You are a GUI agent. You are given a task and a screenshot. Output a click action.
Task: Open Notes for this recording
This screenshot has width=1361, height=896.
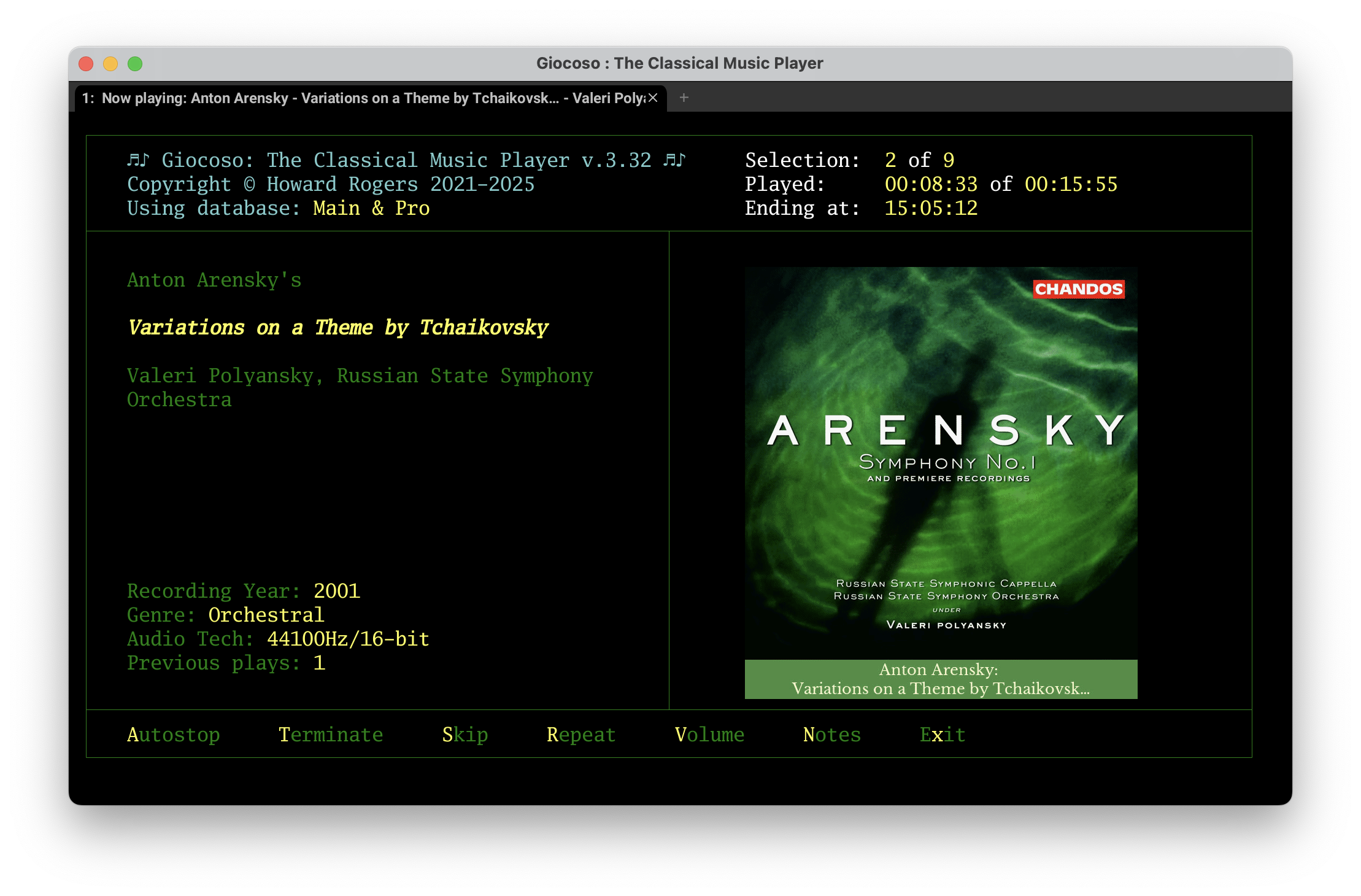831,734
